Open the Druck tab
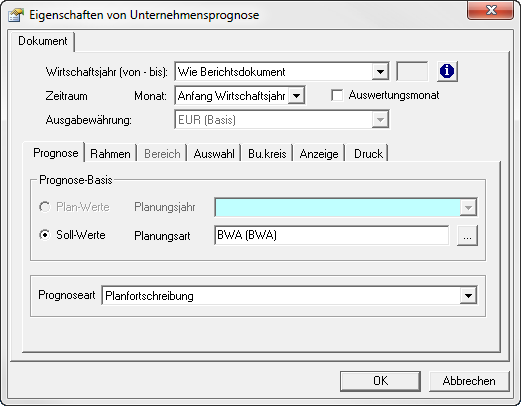 (x=368, y=154)
